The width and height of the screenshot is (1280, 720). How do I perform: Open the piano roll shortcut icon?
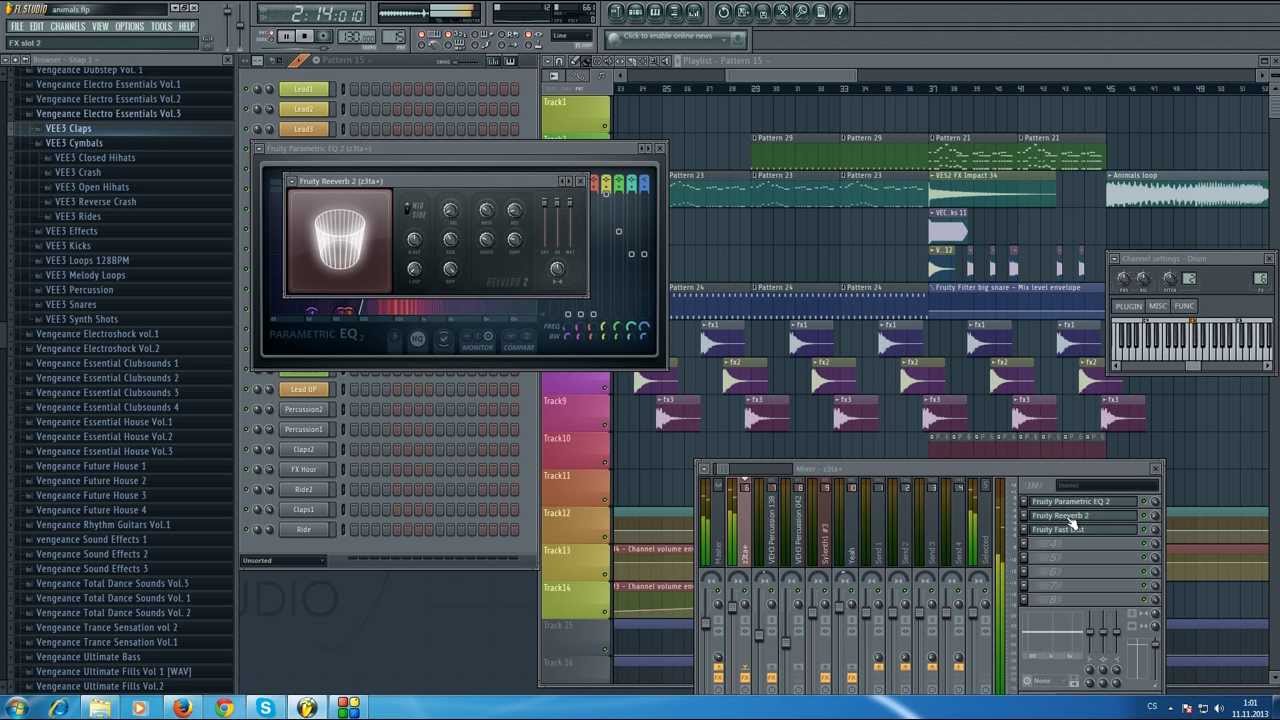point(655,12)
